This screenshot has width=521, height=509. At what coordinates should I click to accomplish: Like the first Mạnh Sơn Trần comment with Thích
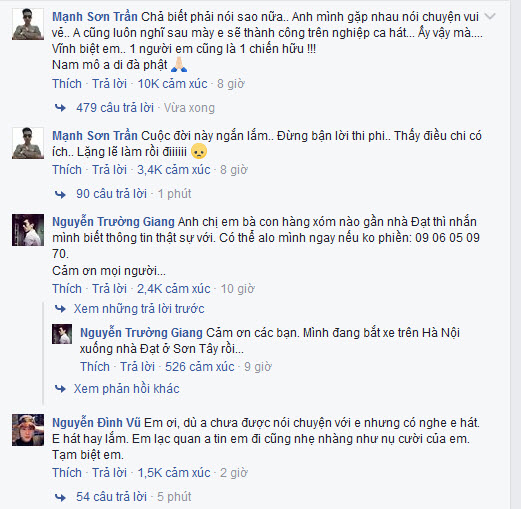pyautogui.click(x=67, y=84)
